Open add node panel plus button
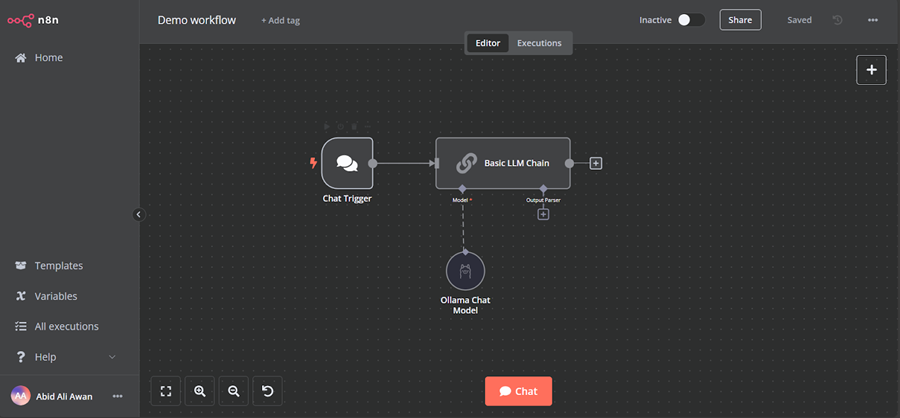This screenshot has width=900, height=418. click(x=871, y=70)
